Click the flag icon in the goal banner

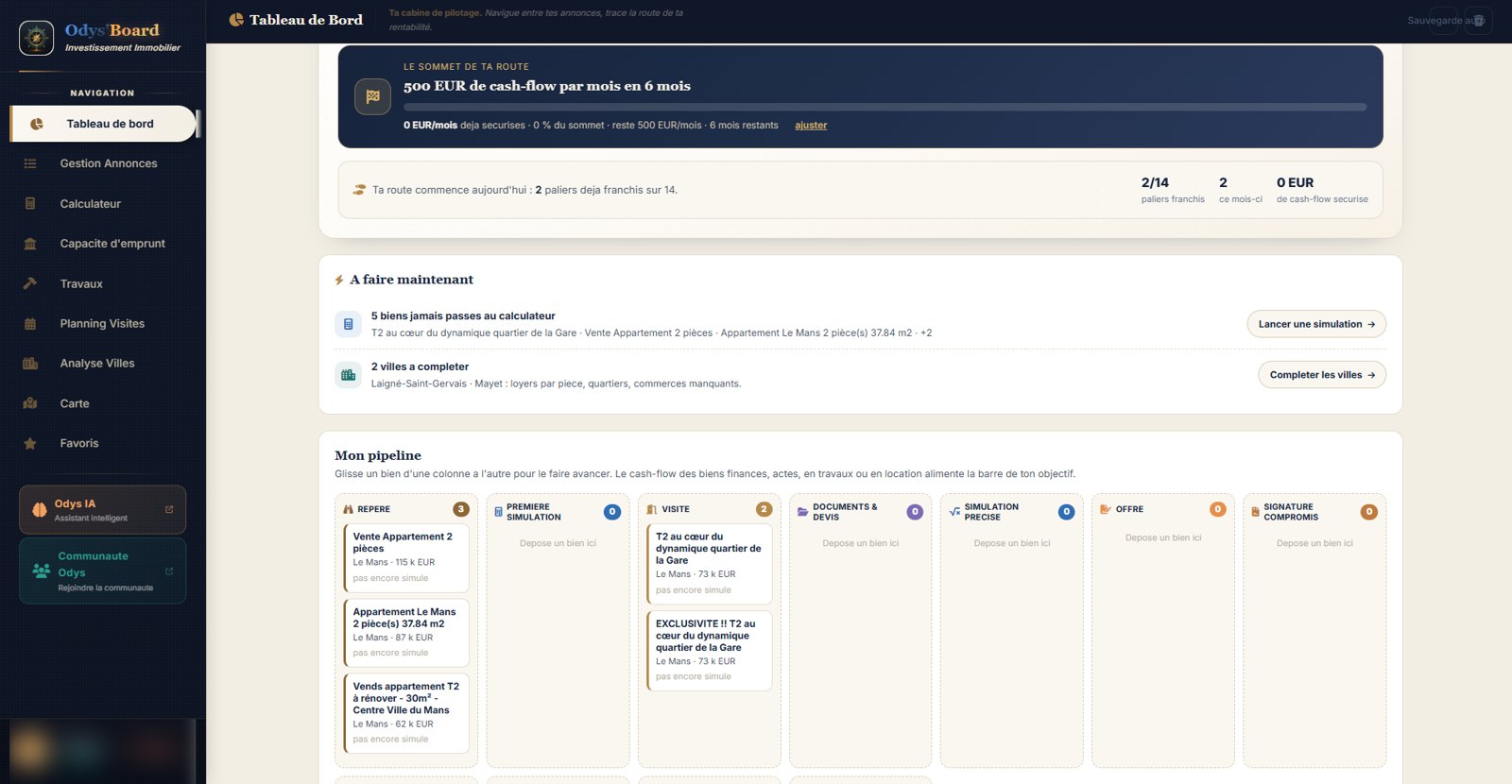tap(372, 96)
